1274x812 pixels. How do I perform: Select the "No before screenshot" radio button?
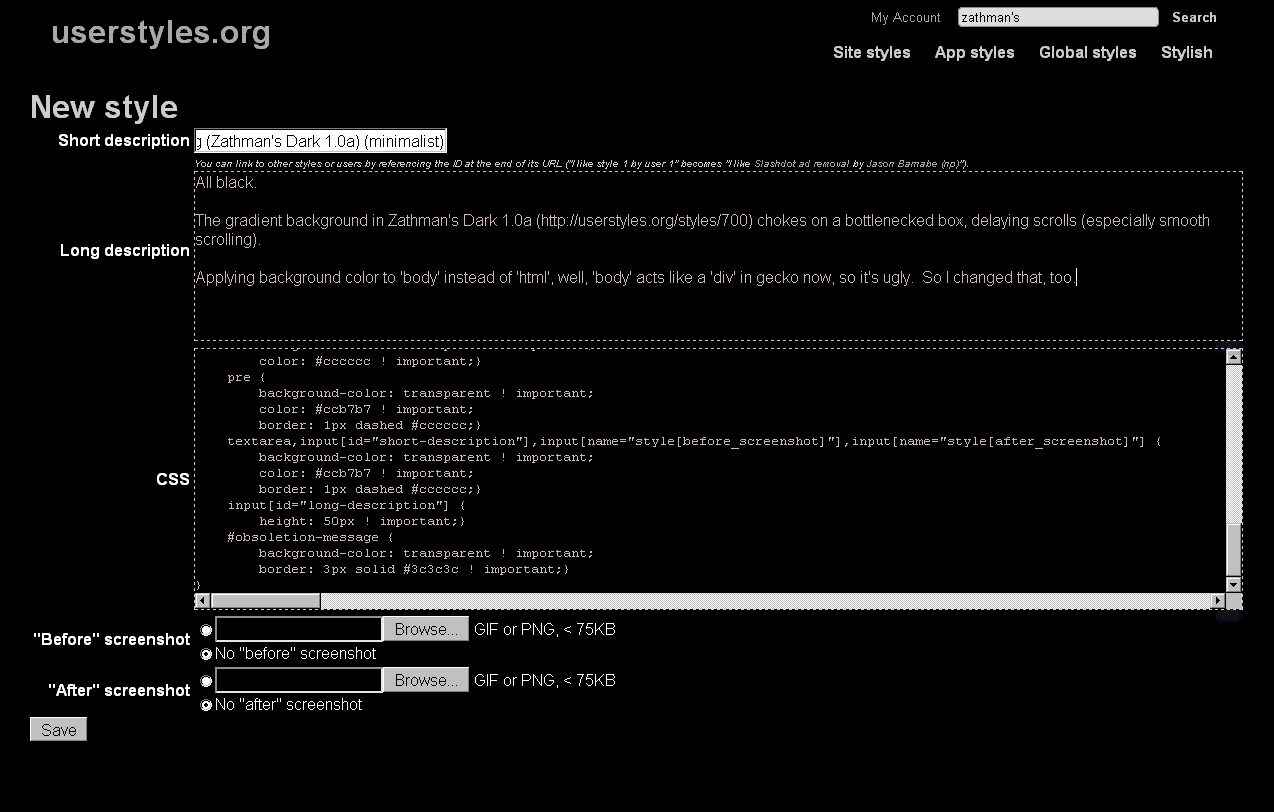pyautogui.click(x=206, y=653)
